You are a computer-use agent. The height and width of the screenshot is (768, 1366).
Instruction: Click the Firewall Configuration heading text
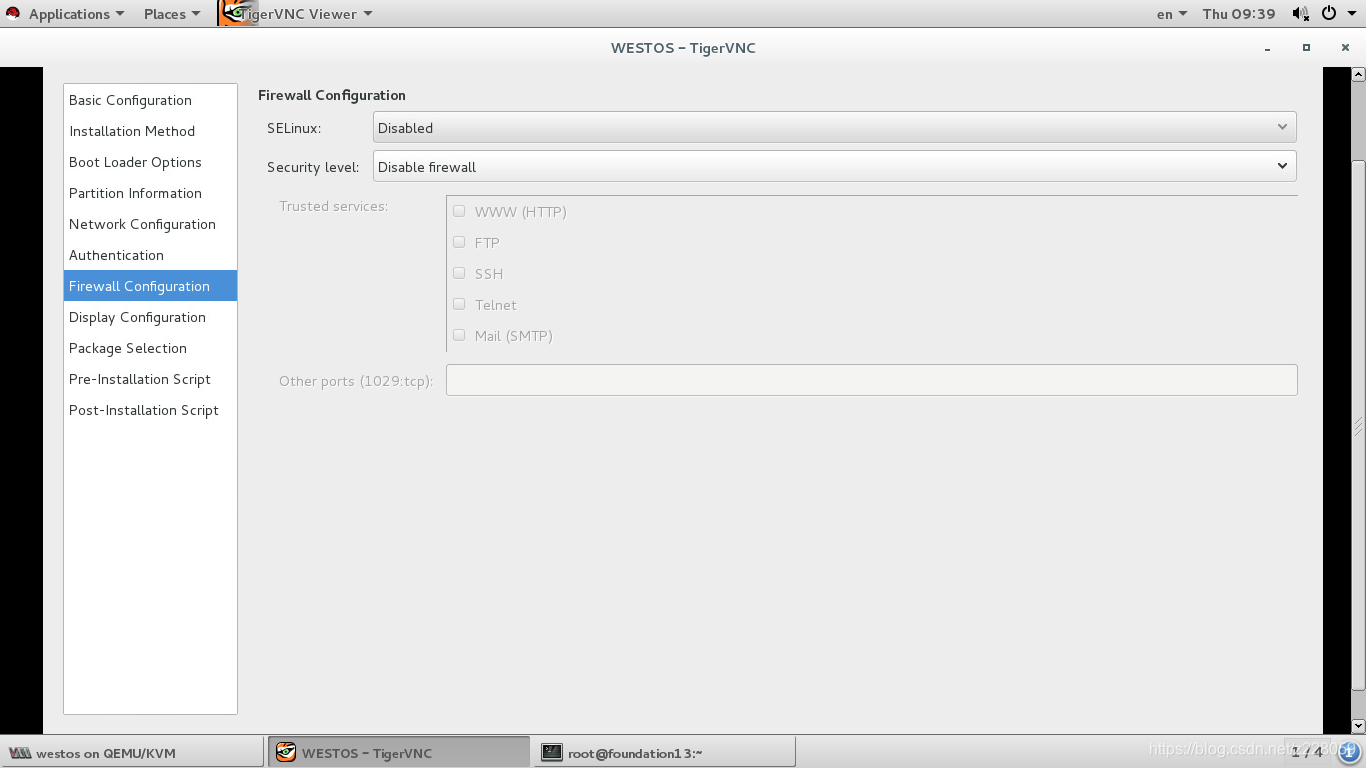[332, 95]
